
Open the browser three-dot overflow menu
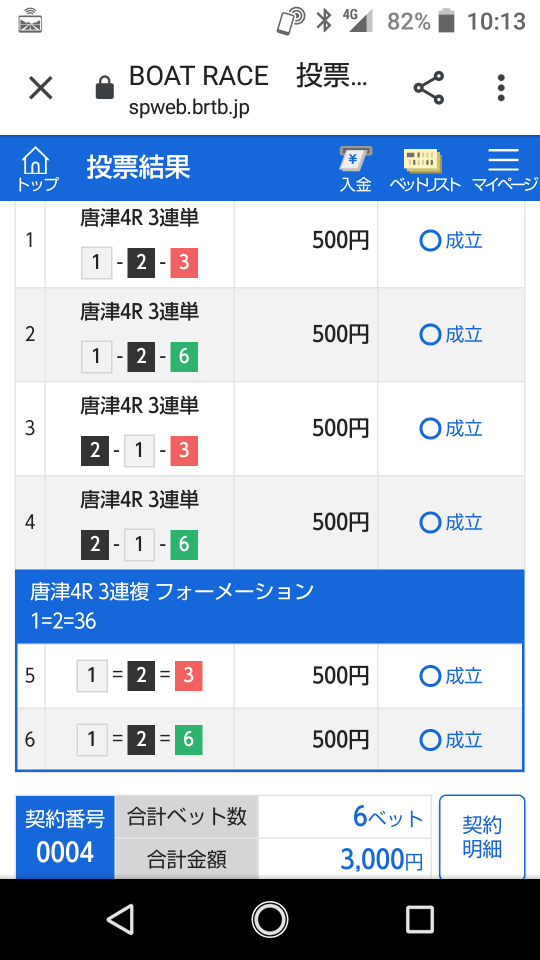pyautogui.click(x=501, y=88)
